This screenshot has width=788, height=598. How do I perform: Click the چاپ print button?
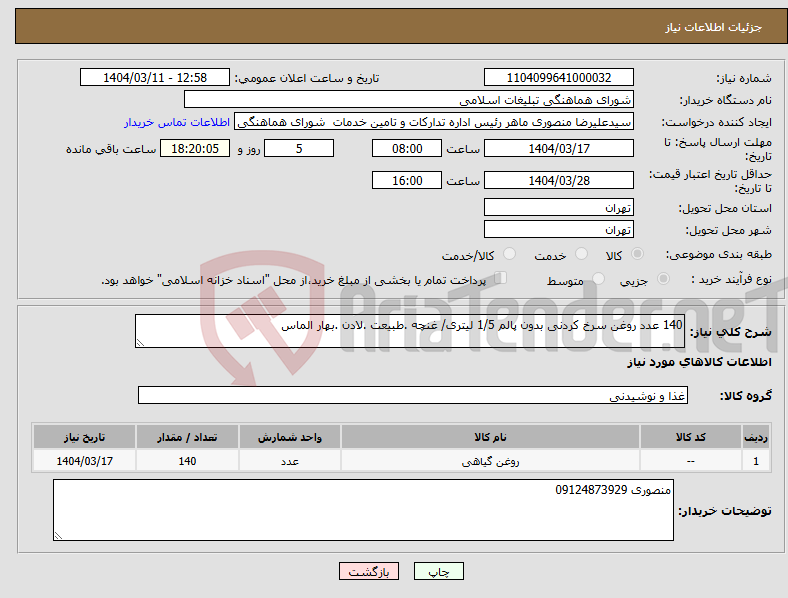coord(439,571)
